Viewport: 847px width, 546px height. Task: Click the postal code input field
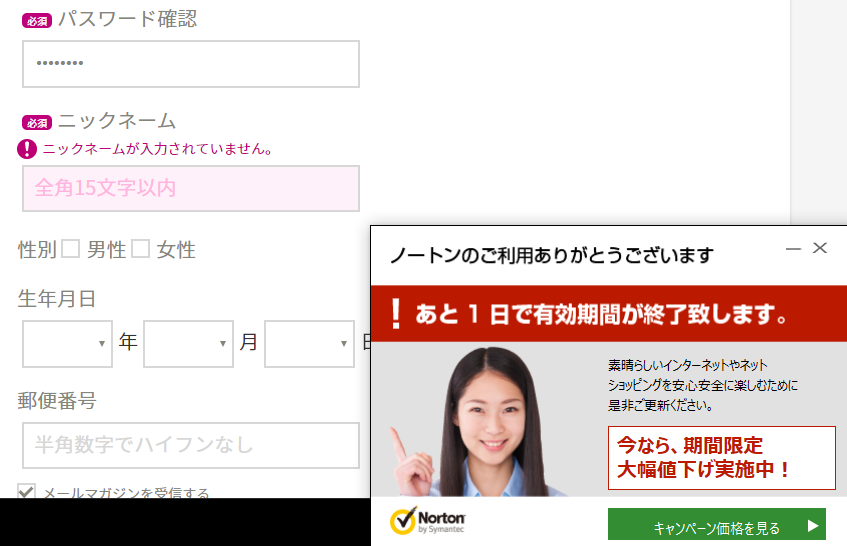190,445
